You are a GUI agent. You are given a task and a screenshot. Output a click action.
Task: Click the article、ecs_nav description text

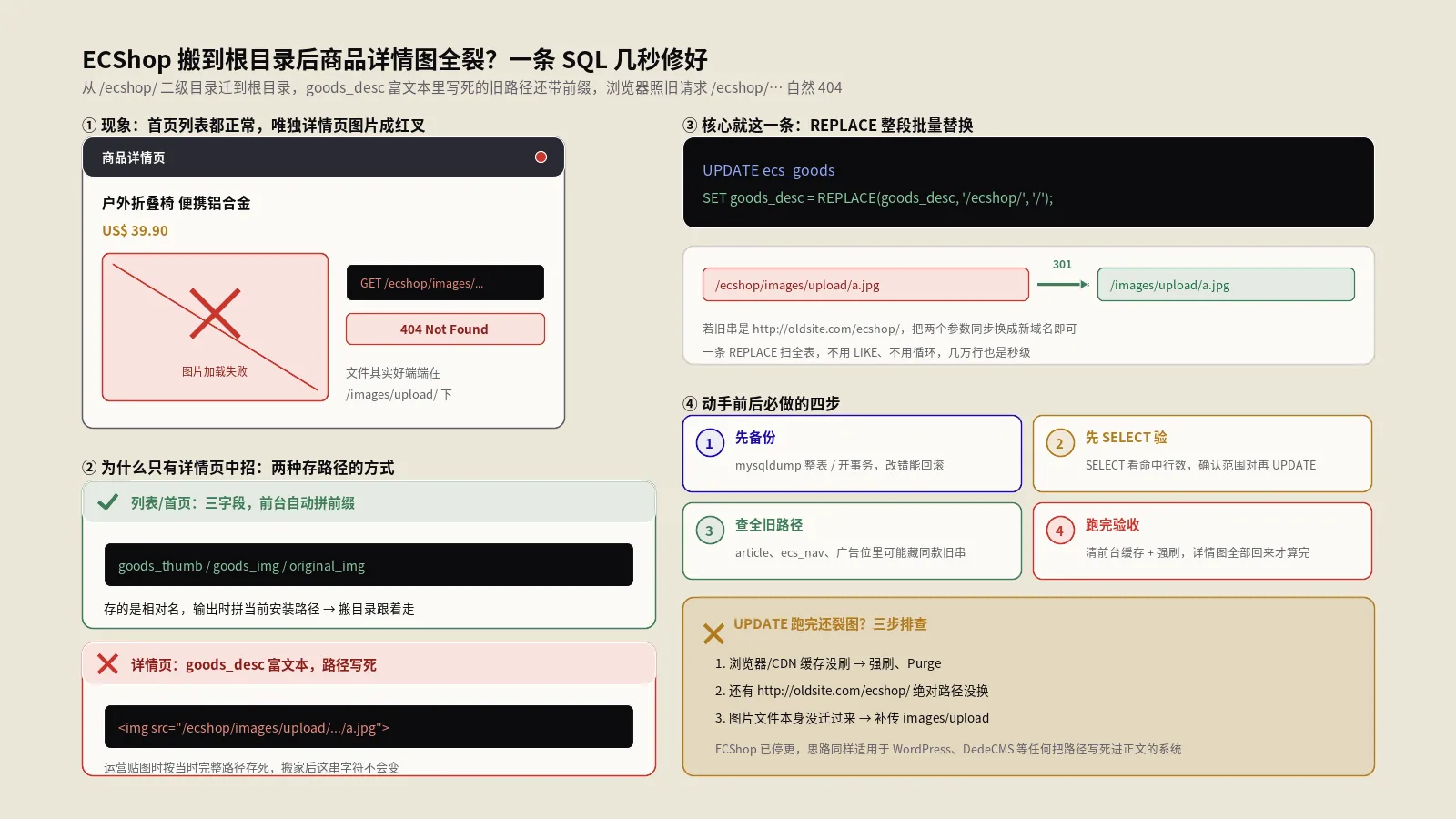[x=851, y=552]
